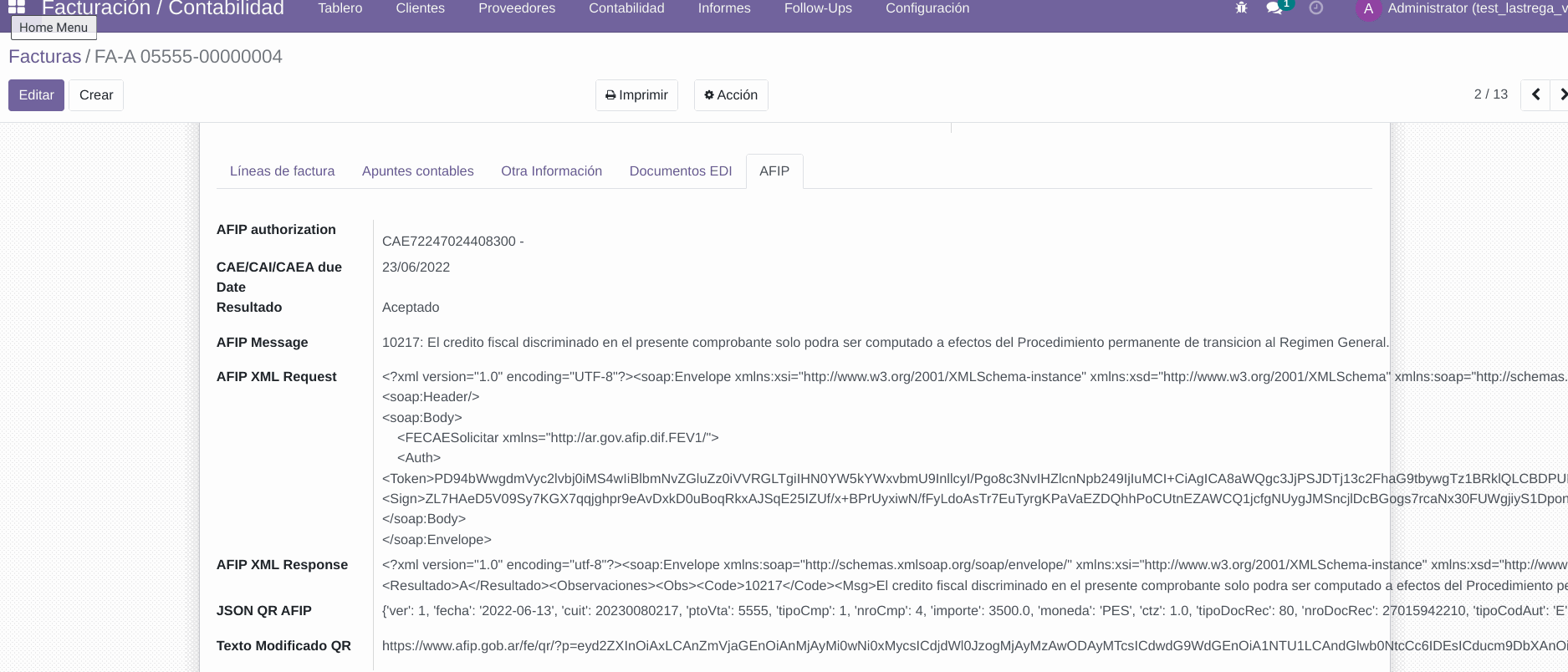
Task: Follow the Facturas breadcrumb link
Action: (44, 56)
